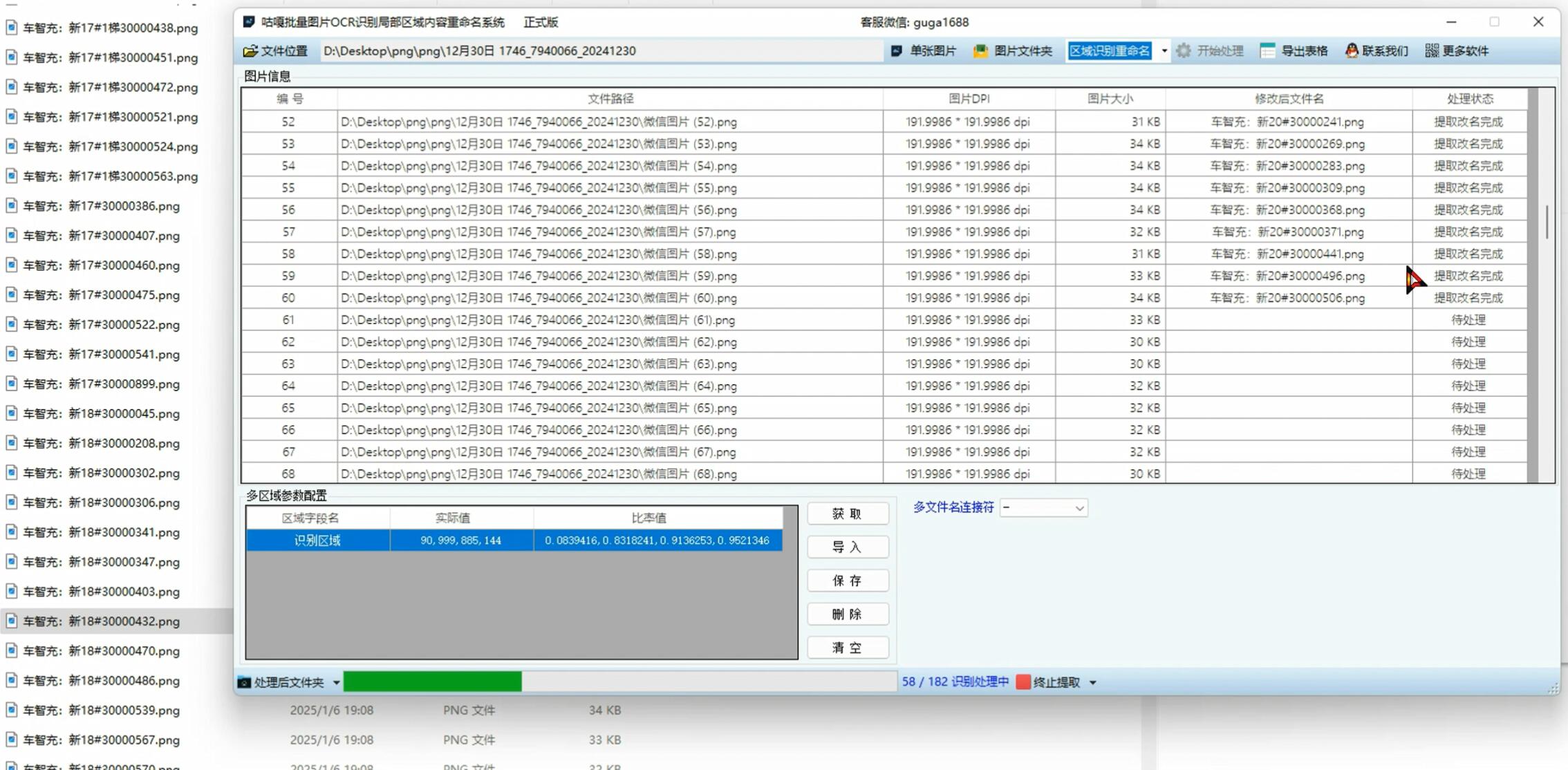Click the red 终止提取 stop icon
This screenshot has height=770, width=1568.
pyautogui.click(x=1023, y=682)
